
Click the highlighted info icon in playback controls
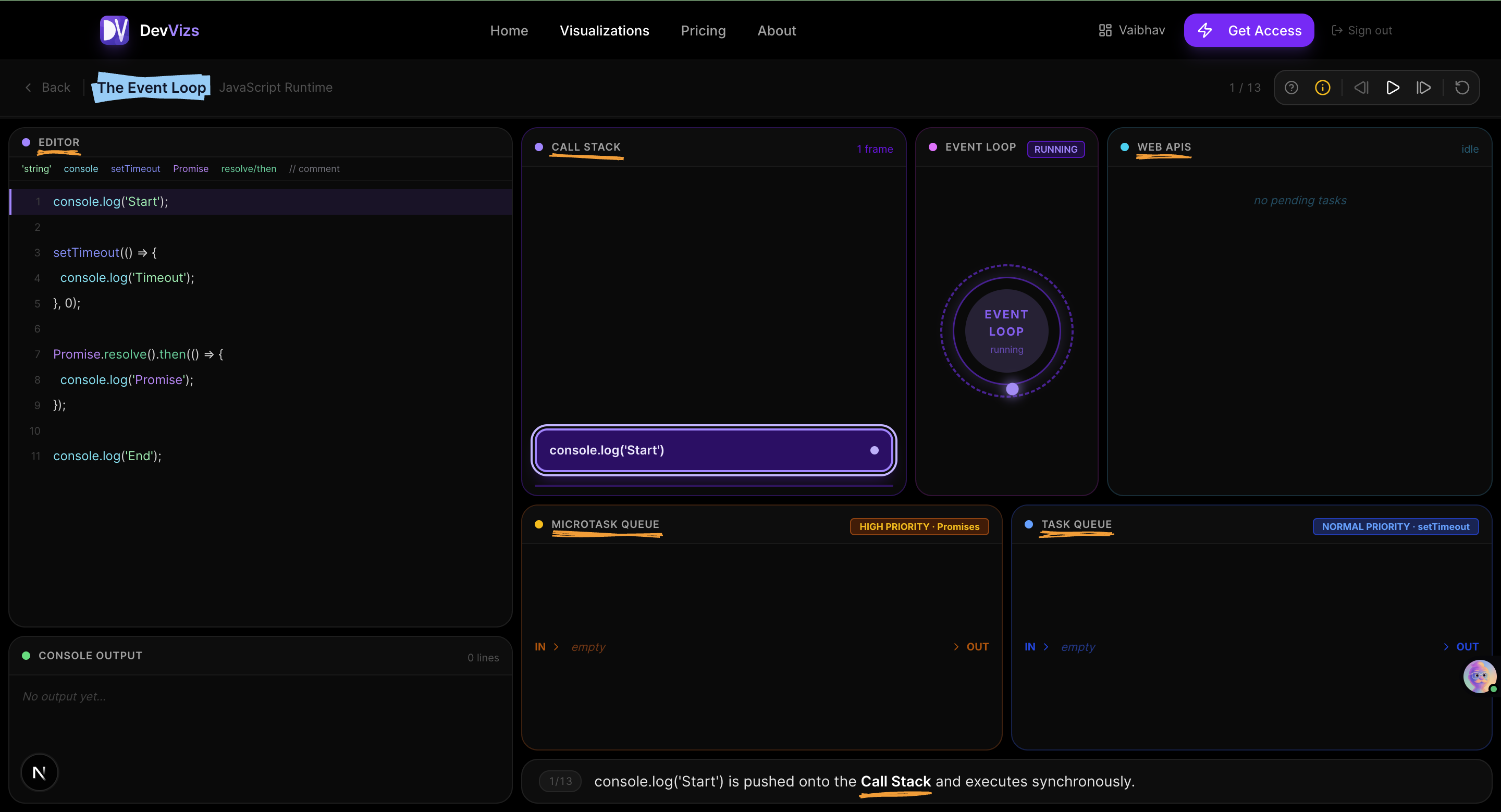[x=1322, y=88]
